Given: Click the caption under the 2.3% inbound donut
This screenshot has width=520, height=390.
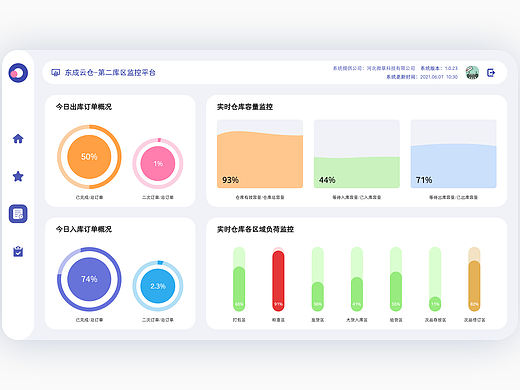Looking at the screenshot, I should pyautogui.click(x=158, y=320).
